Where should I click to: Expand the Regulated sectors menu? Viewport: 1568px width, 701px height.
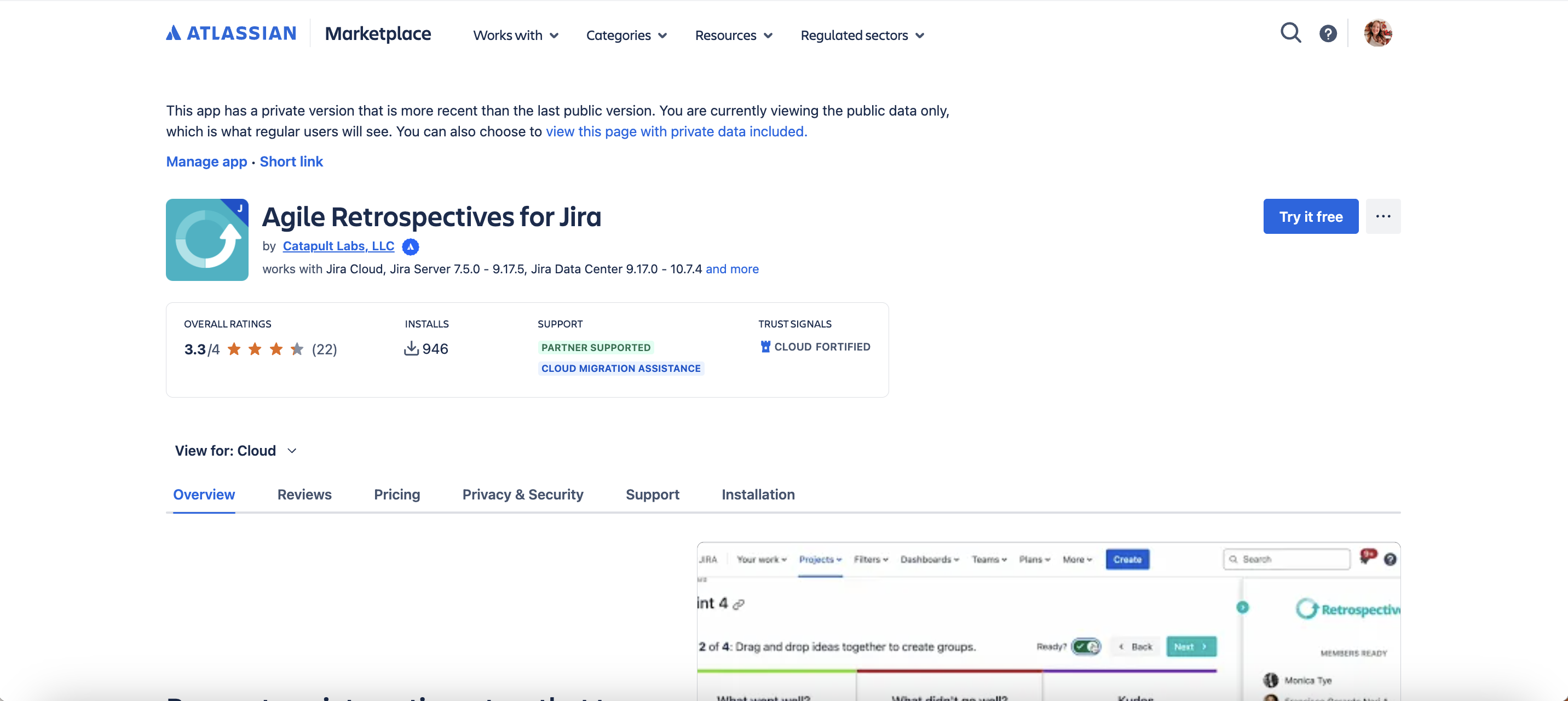point(862,36)
